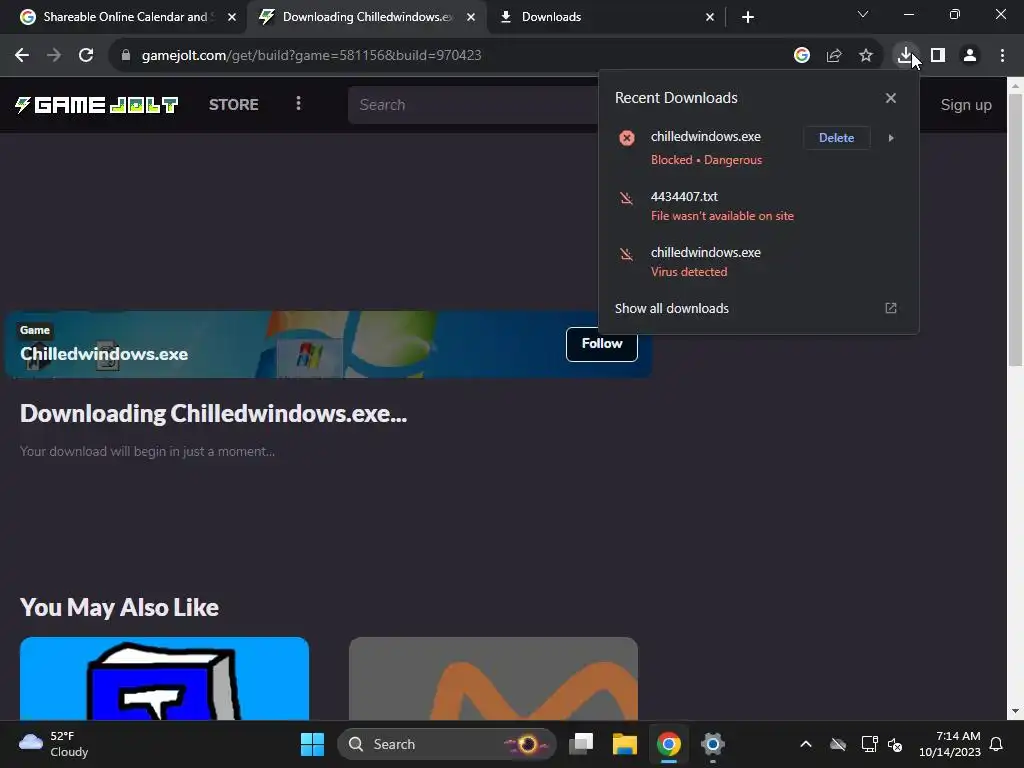Close the Downloads tab

(710, 17)
